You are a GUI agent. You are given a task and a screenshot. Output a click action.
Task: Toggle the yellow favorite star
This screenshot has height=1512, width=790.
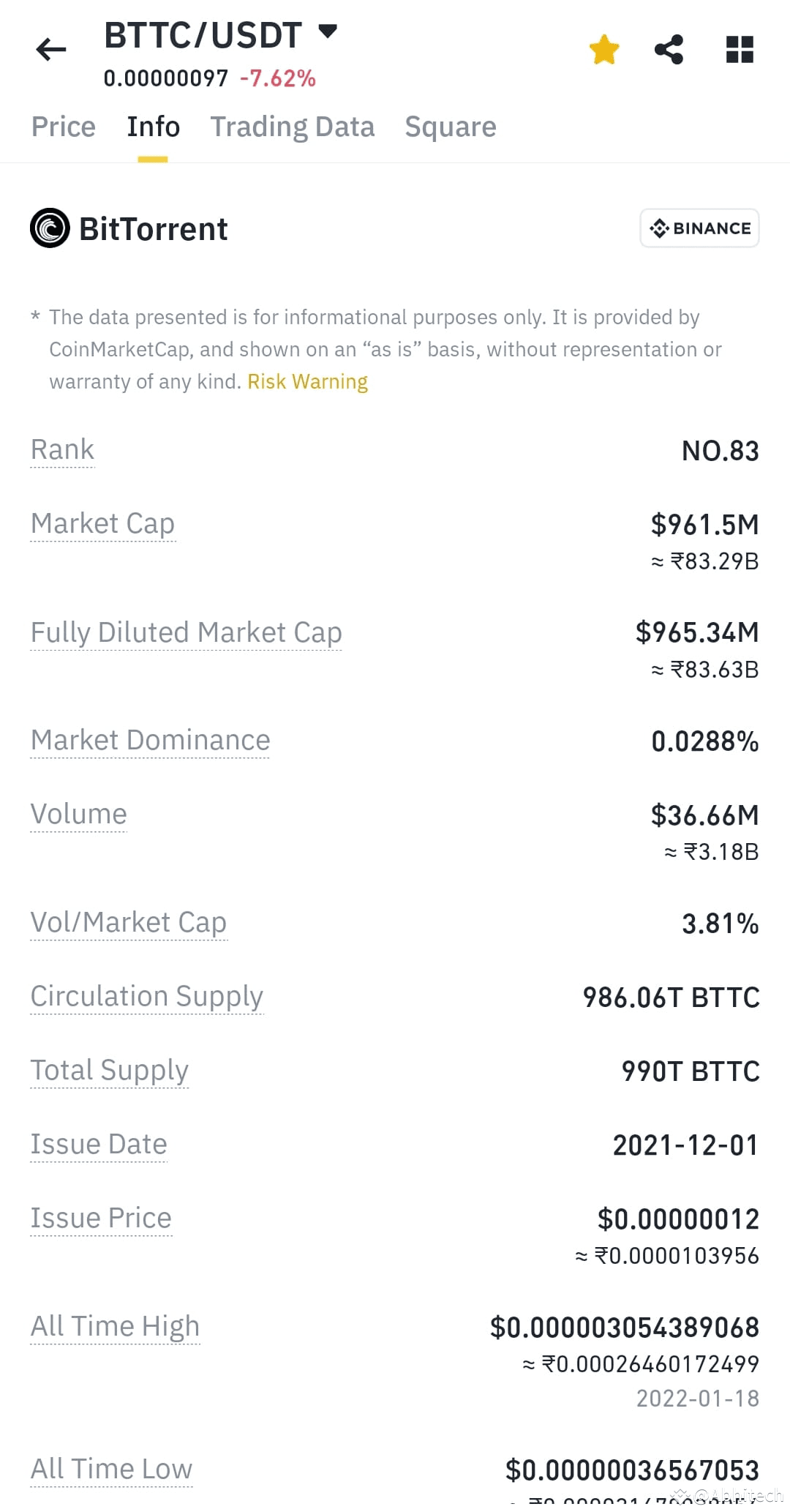coord(604,50)
